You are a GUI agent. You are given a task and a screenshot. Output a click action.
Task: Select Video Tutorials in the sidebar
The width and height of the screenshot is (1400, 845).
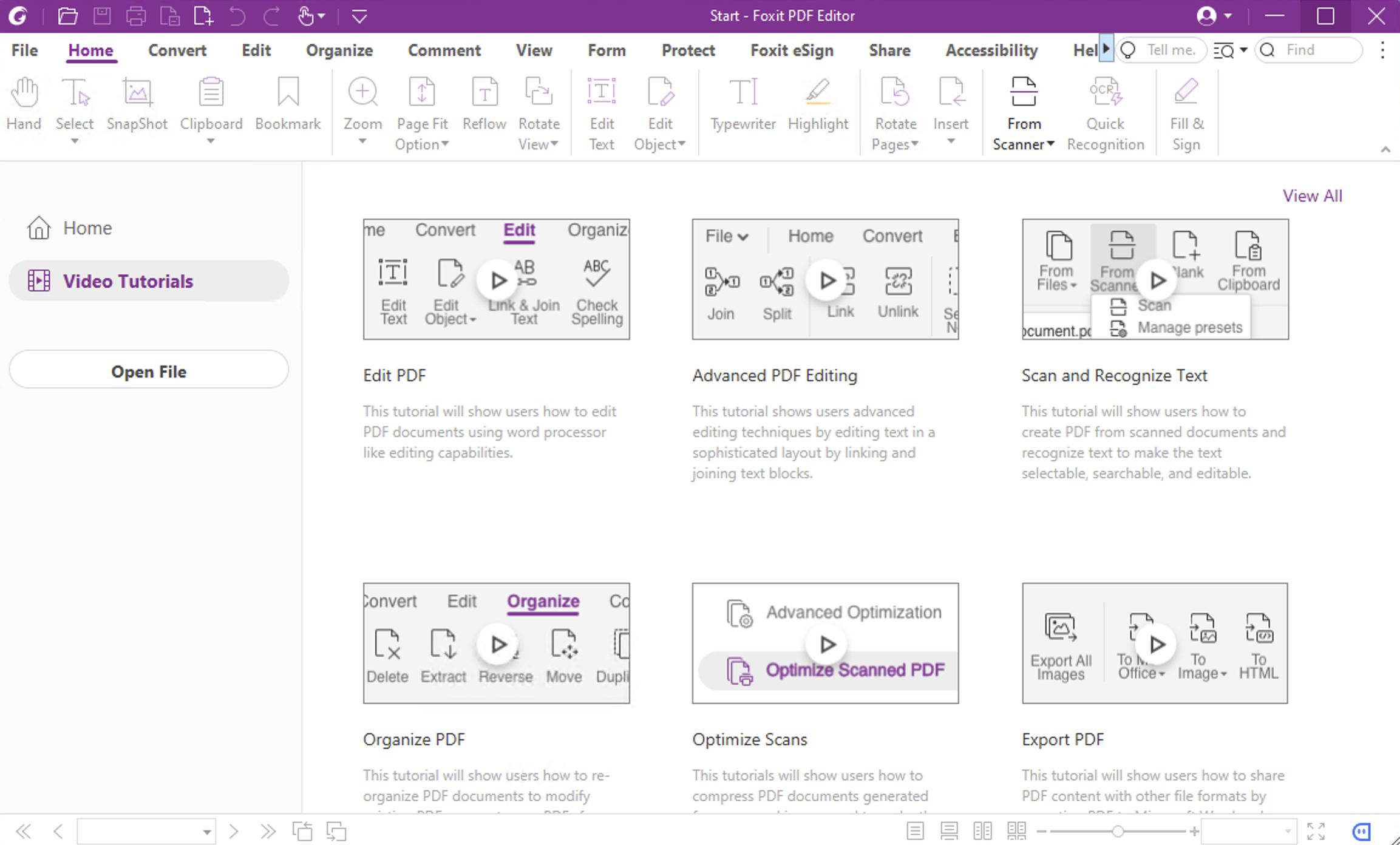coord(149,281)
